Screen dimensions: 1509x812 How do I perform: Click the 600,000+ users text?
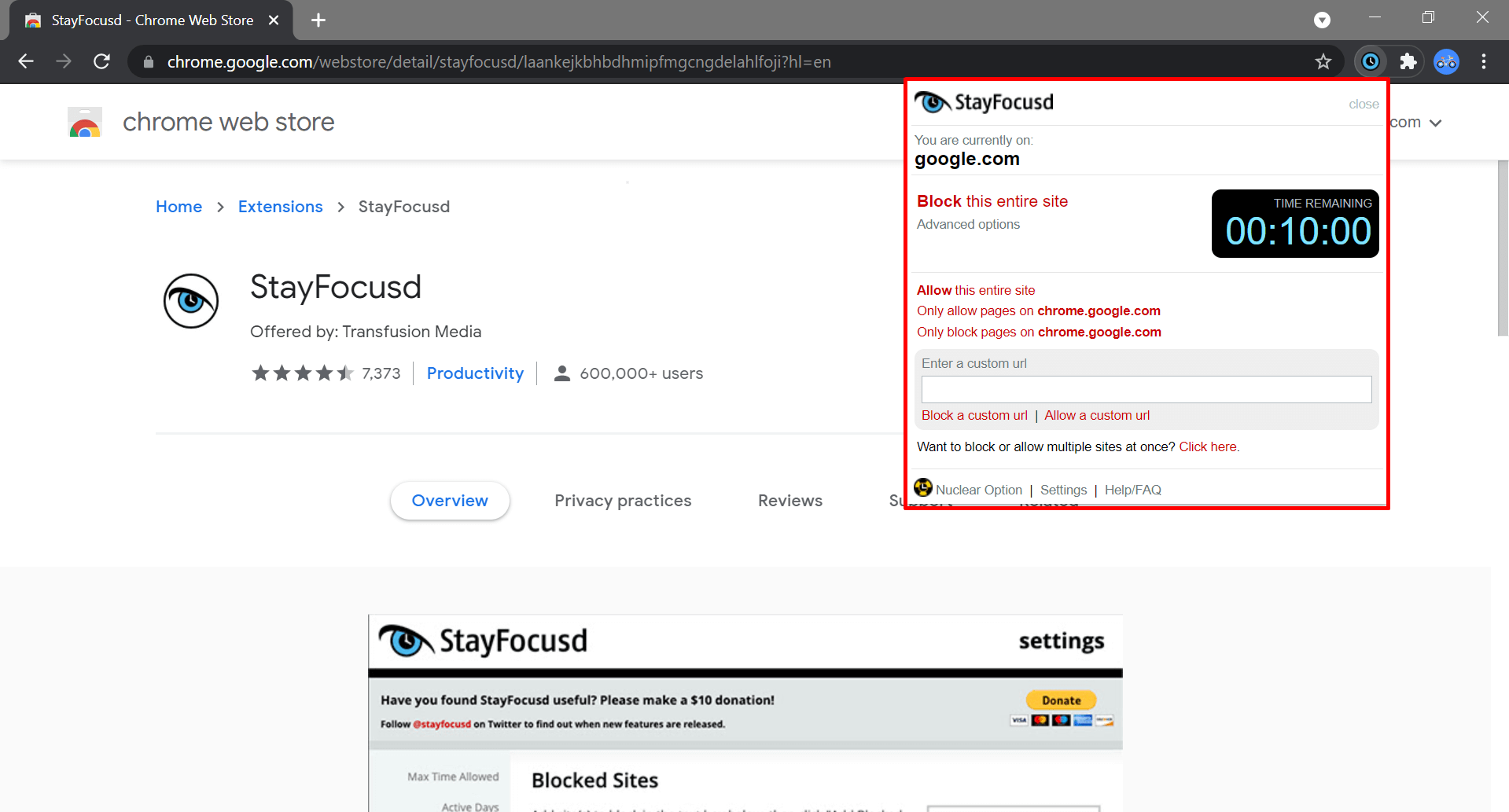(642, 373)
